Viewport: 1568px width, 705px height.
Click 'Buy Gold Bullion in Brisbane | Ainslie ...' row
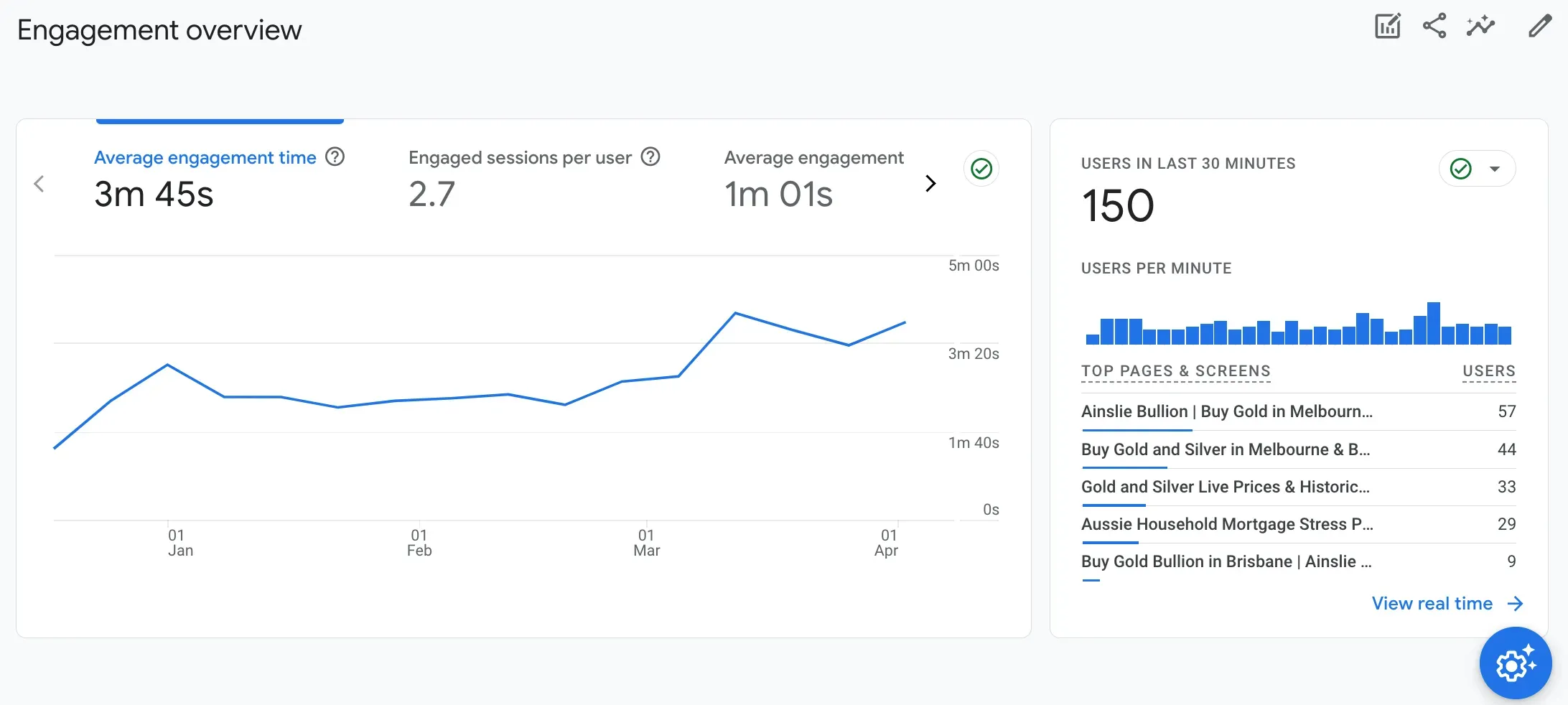pyautogui.click(x=1299, y=562)
